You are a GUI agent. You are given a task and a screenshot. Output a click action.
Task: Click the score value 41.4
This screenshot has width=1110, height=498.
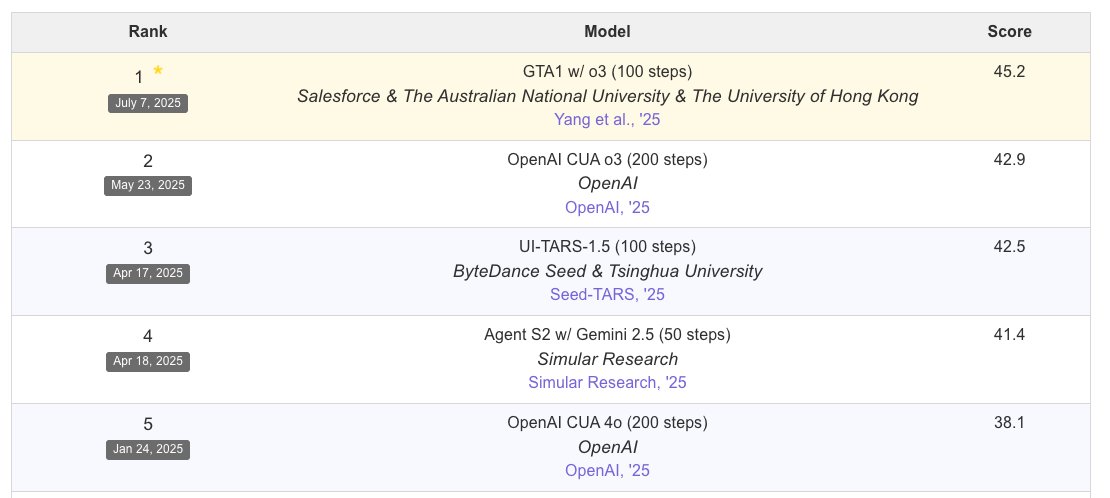[x=1009, y=334]
